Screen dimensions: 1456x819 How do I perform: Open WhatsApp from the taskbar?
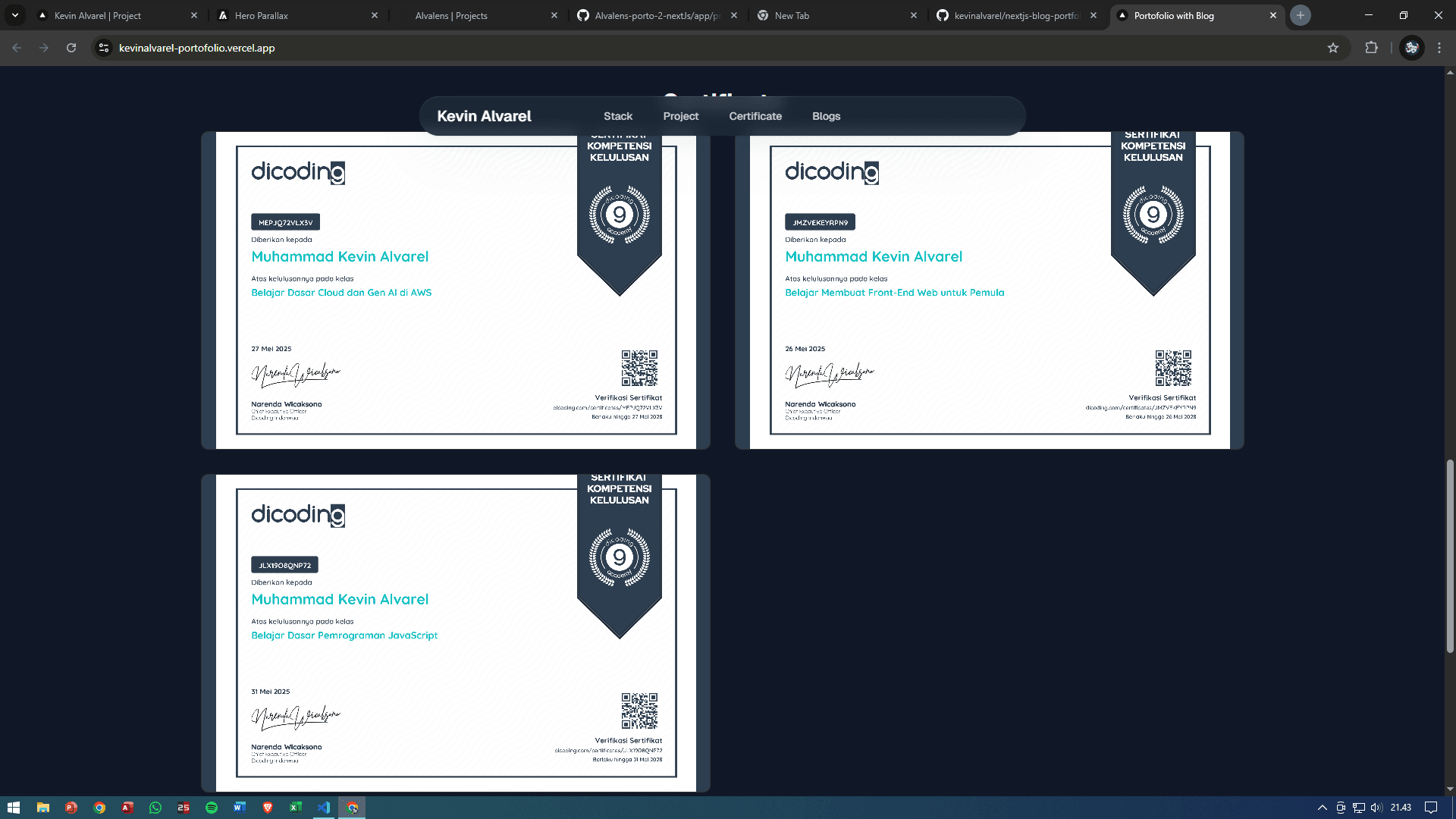pos(155,808)
